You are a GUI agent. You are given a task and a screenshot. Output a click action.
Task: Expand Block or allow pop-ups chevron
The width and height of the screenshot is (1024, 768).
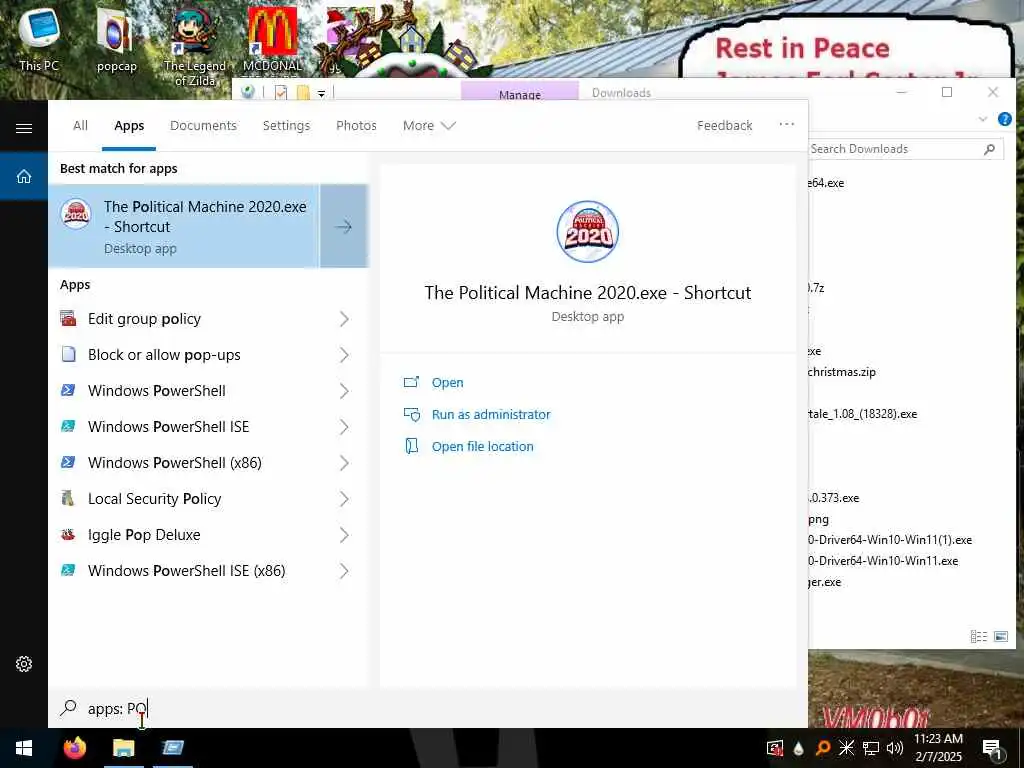click(x=344, y=355)
